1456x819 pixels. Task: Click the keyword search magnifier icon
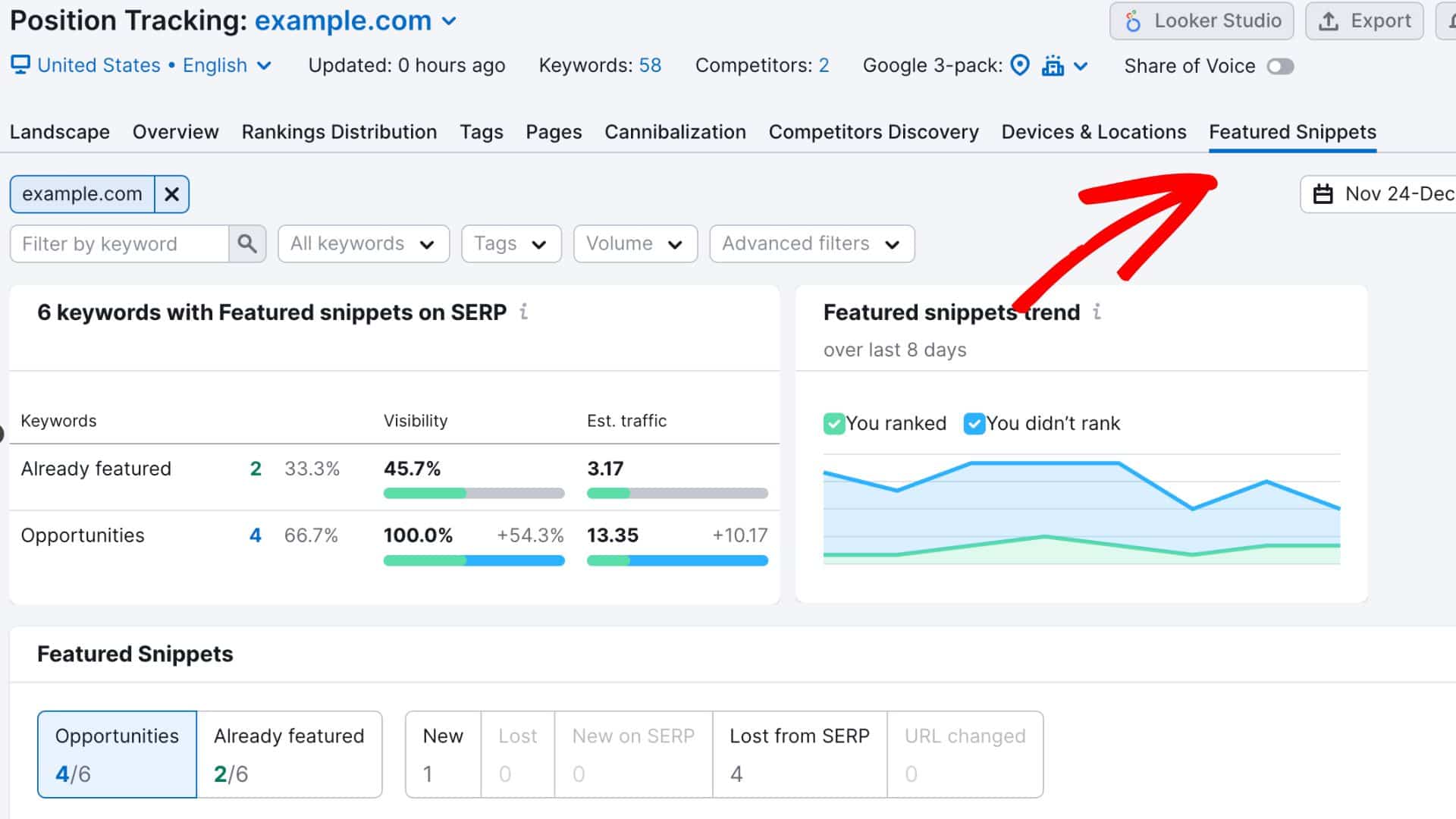pos(247,243)
